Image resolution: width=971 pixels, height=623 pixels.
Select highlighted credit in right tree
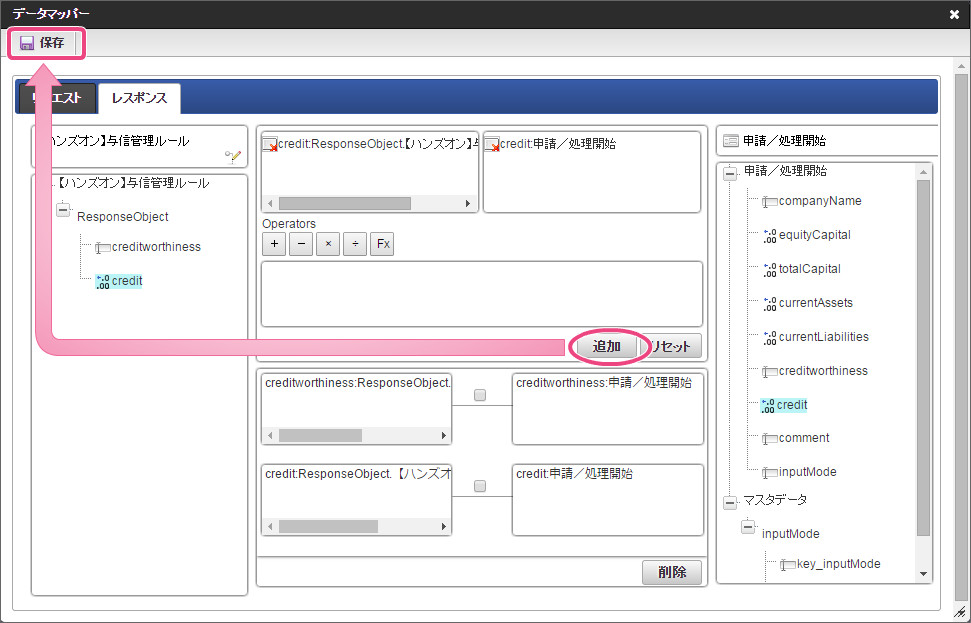pyautogui.click(x=792, y=405)
